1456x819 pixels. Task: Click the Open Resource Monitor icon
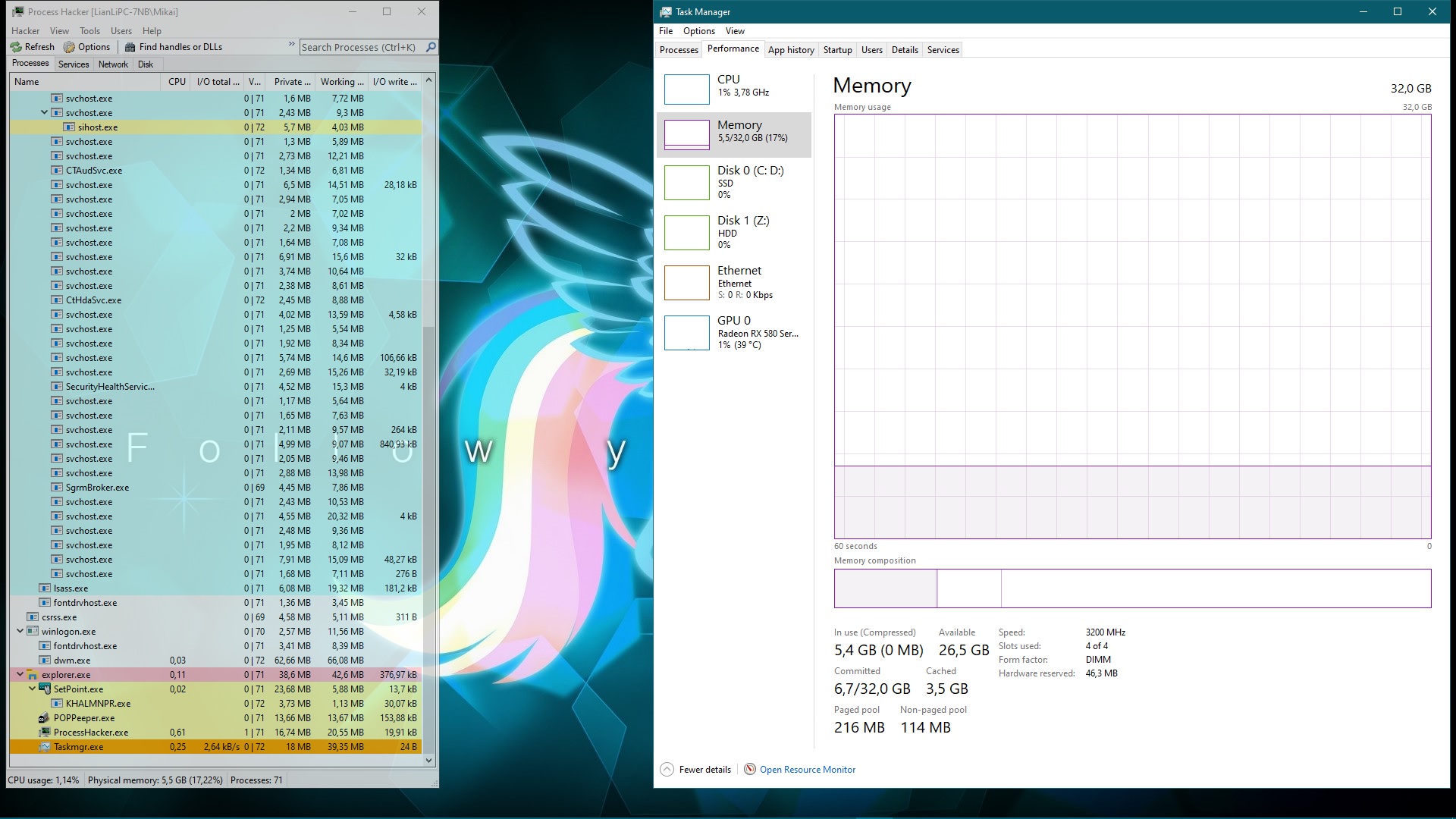pyautogui.click(x=750, y=769)
